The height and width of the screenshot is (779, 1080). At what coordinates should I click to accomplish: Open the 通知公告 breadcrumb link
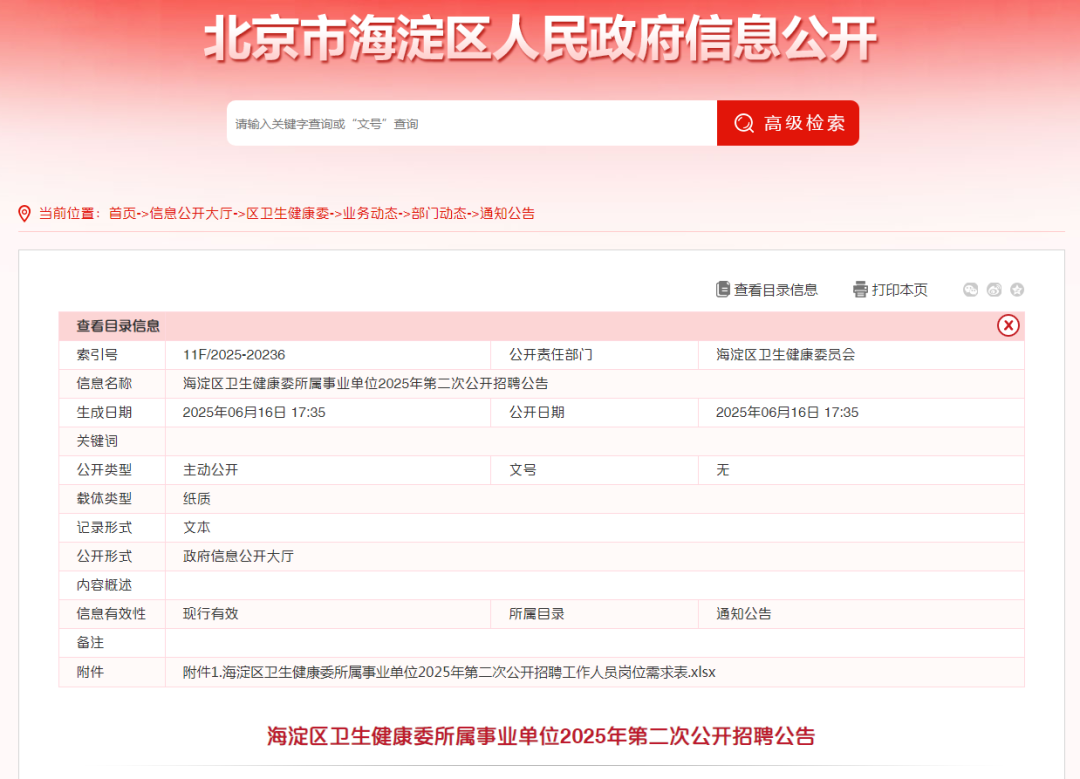coord(508,214)
